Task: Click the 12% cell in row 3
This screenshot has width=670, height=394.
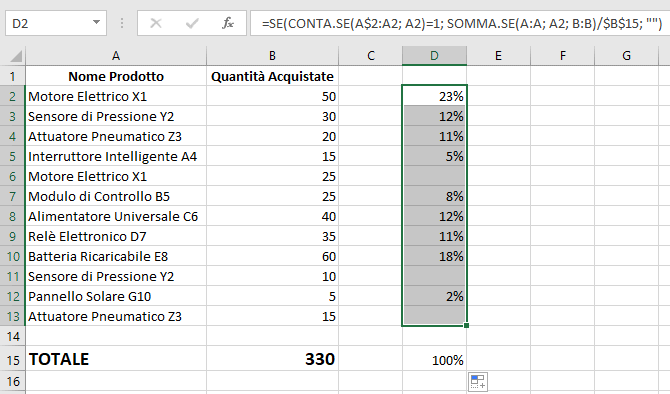Action: [434, 116]
